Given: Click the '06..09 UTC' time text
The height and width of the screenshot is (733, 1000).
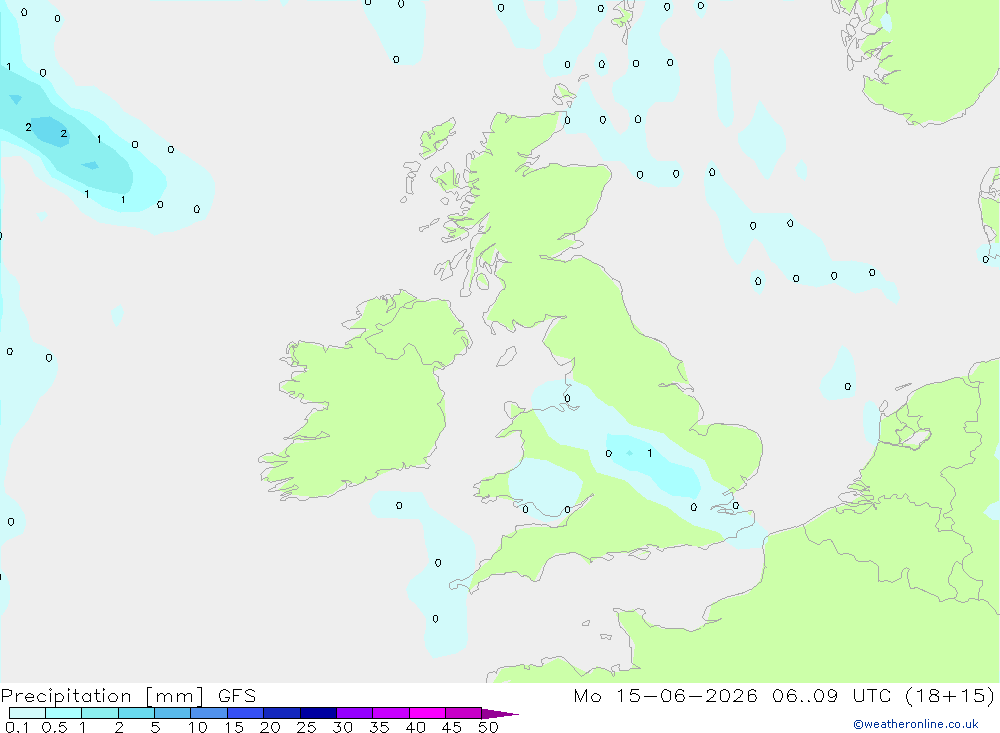Looking at the screenshot, I should pos(831,696).
